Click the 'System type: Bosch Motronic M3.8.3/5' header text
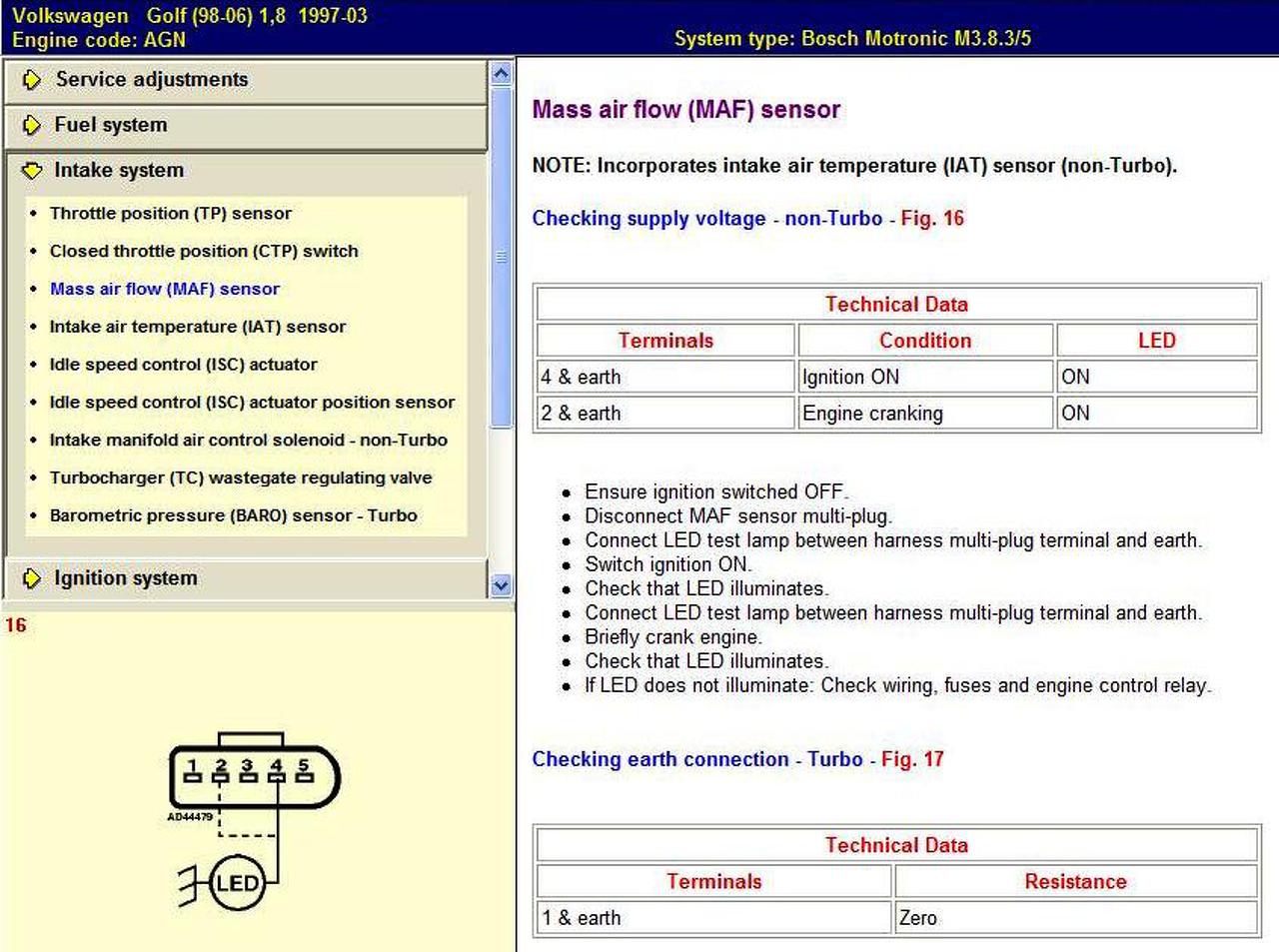 point(852,39)
